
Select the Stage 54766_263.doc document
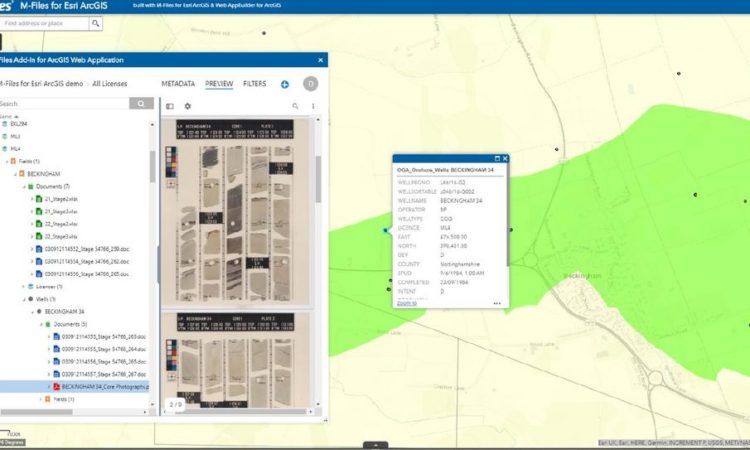(104, 337)
